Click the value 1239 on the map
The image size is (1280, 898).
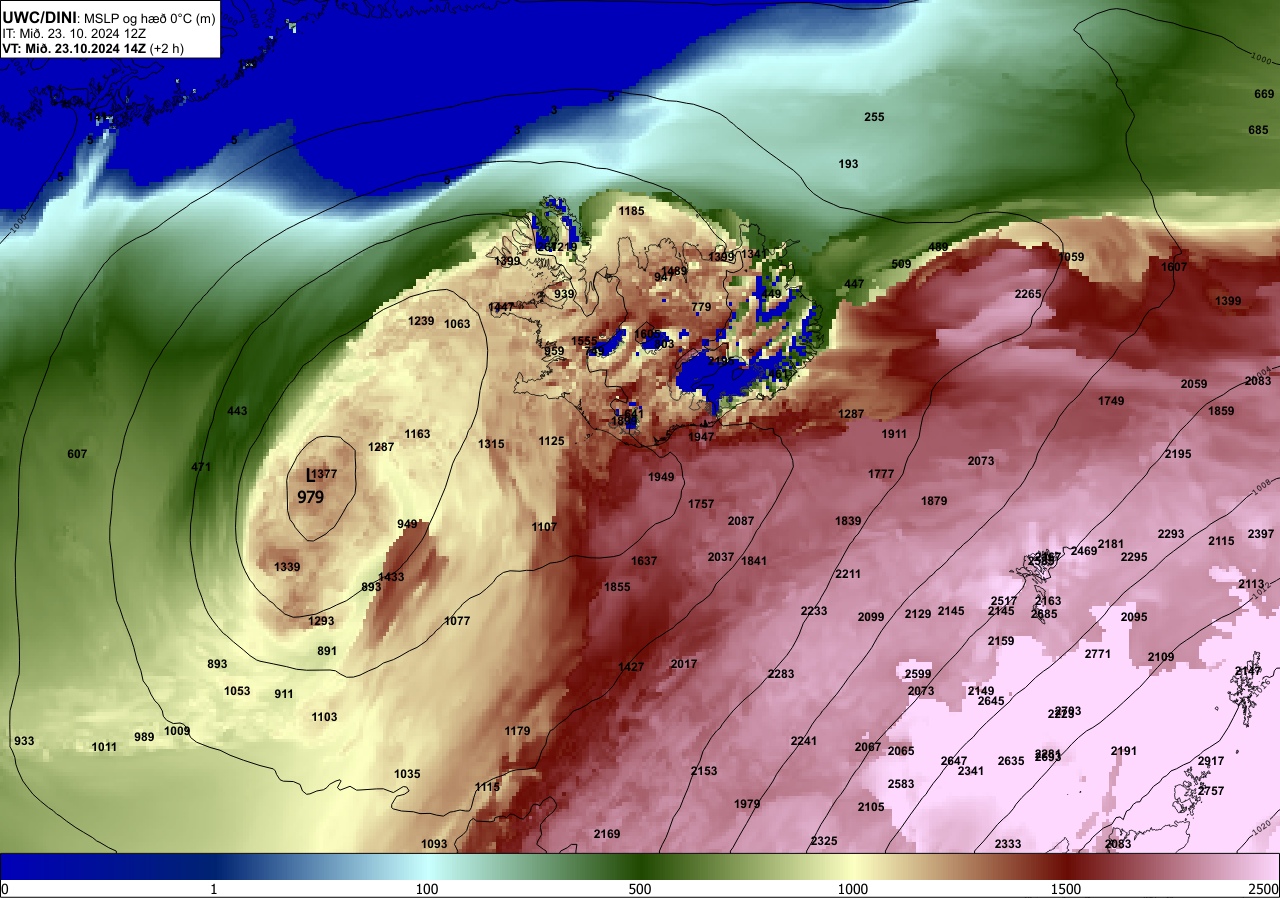coord(422,321)
